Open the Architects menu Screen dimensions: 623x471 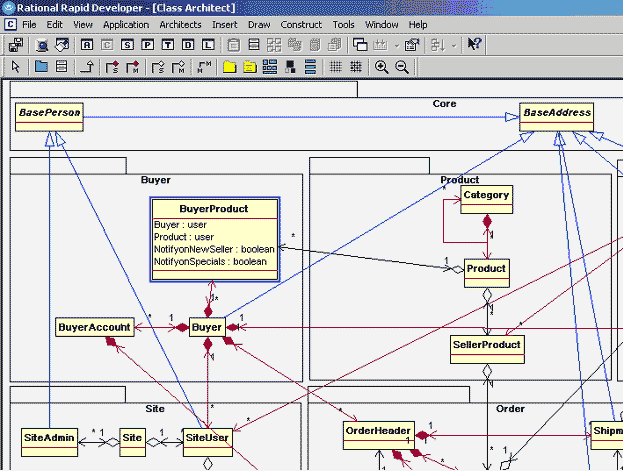coord(180,23)
